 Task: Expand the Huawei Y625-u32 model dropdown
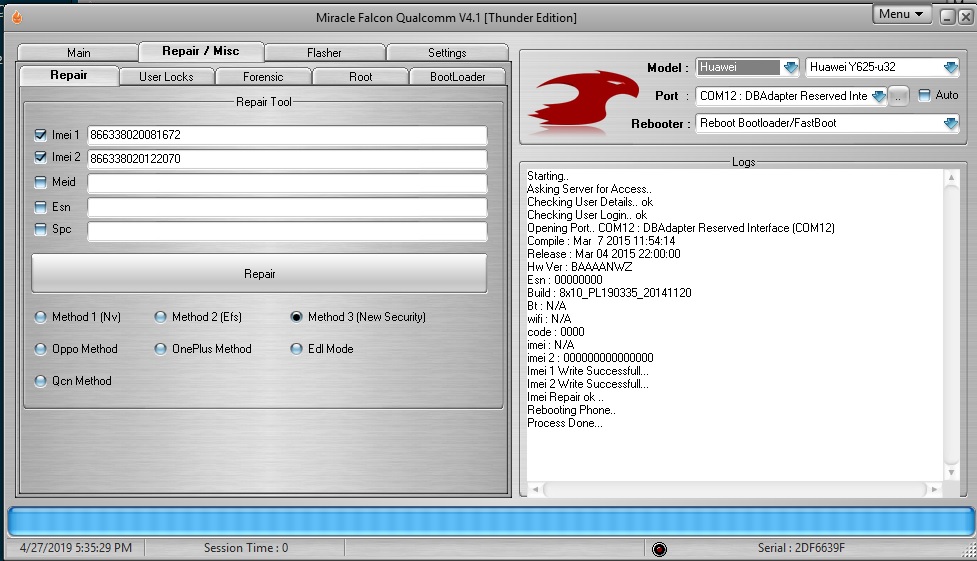click(951, 67)
